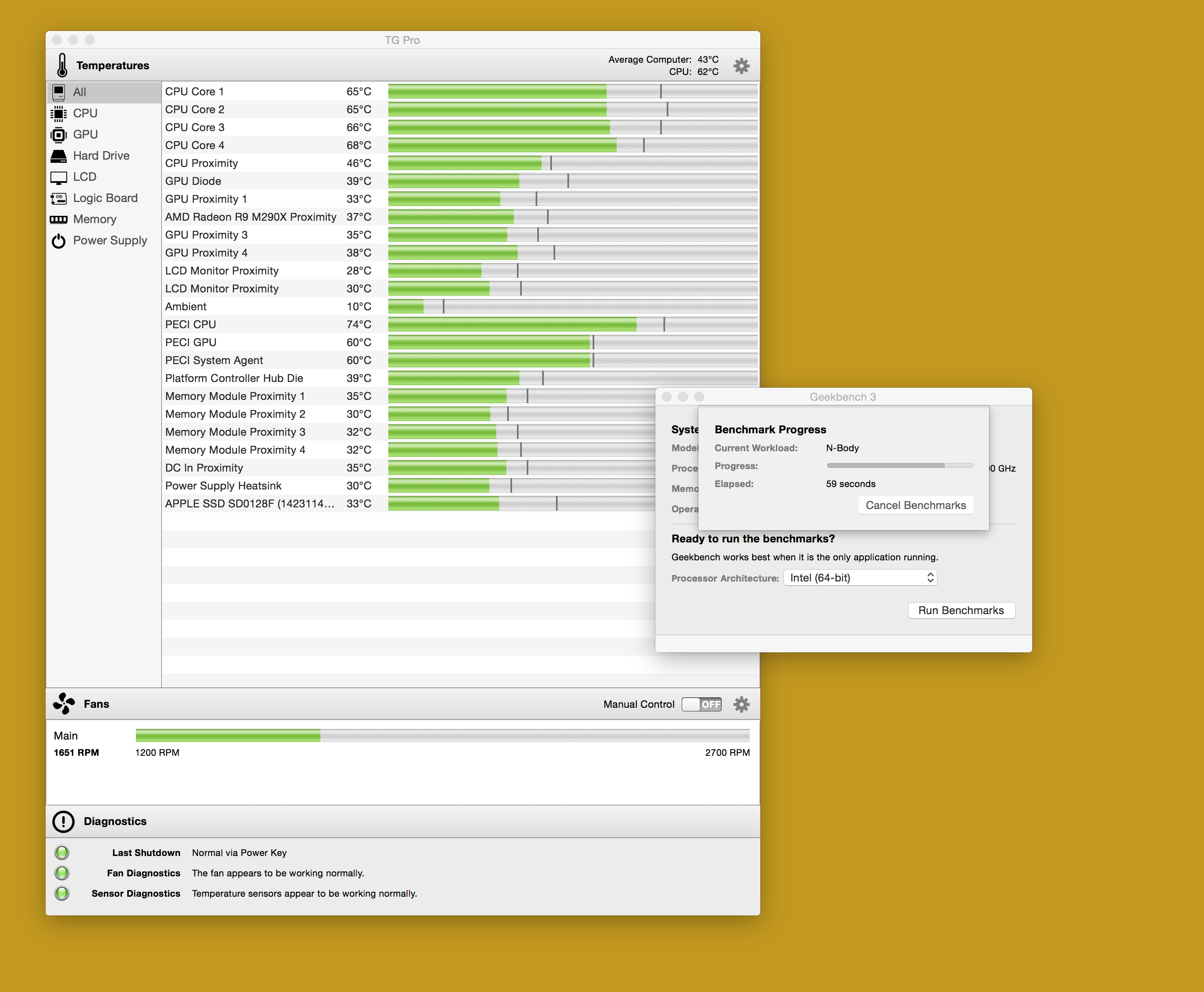Click the 2700 RPM maximum fan label
1204x992 pixels.
coord(727,753)
